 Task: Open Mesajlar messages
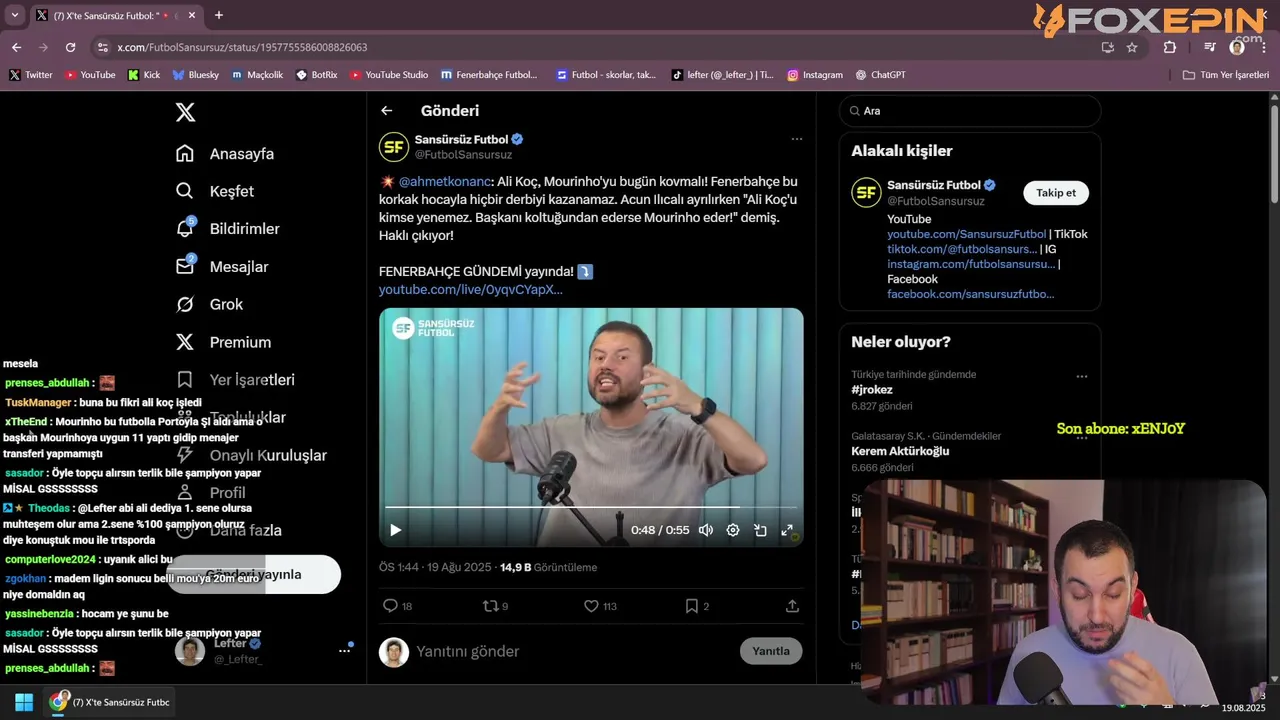pos(222,267)
